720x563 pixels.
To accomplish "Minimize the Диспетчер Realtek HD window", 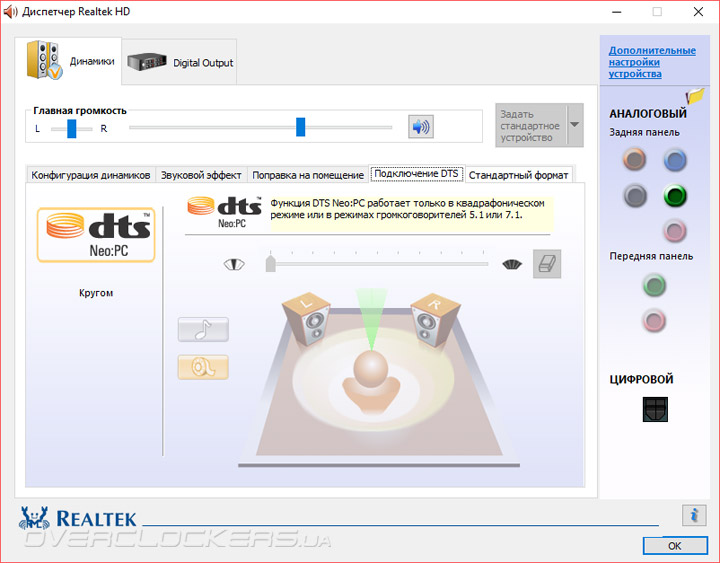I will tap(616, 12).
